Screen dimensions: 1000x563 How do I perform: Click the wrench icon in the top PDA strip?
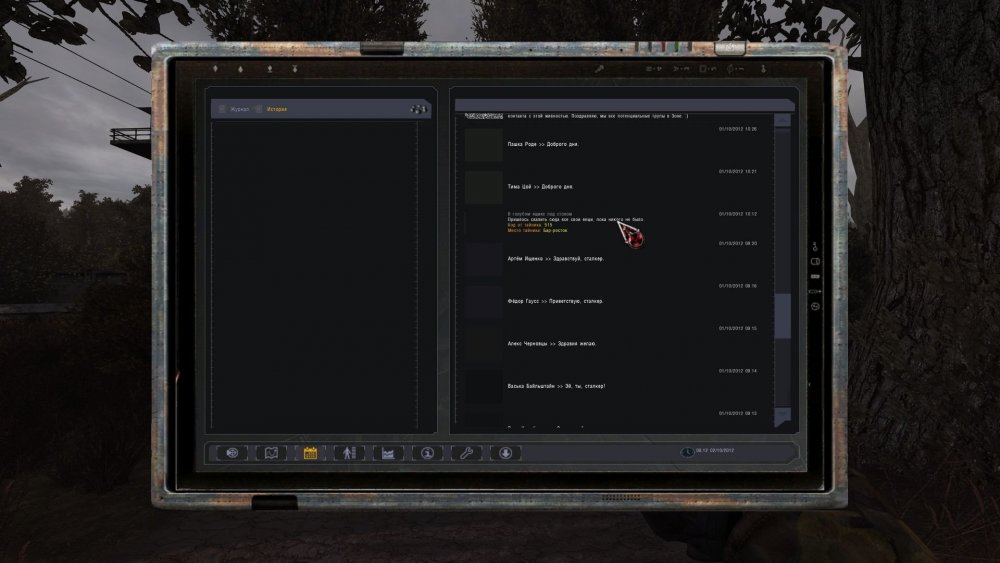(x=599, y=69)
